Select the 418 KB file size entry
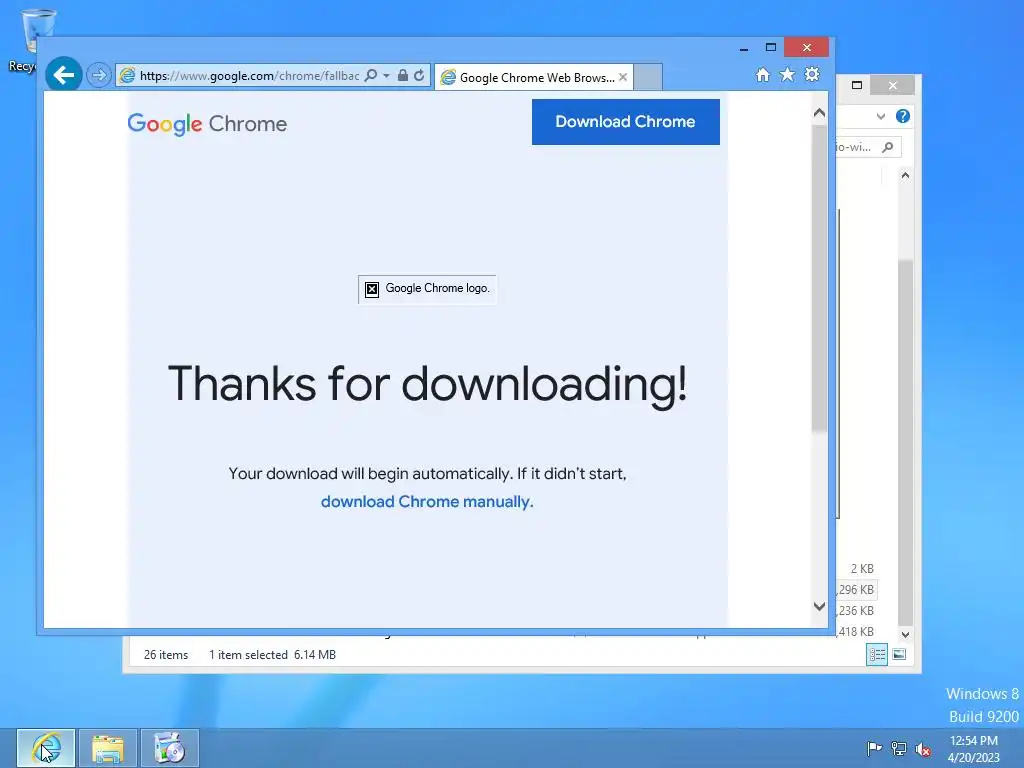 (856, 632)
